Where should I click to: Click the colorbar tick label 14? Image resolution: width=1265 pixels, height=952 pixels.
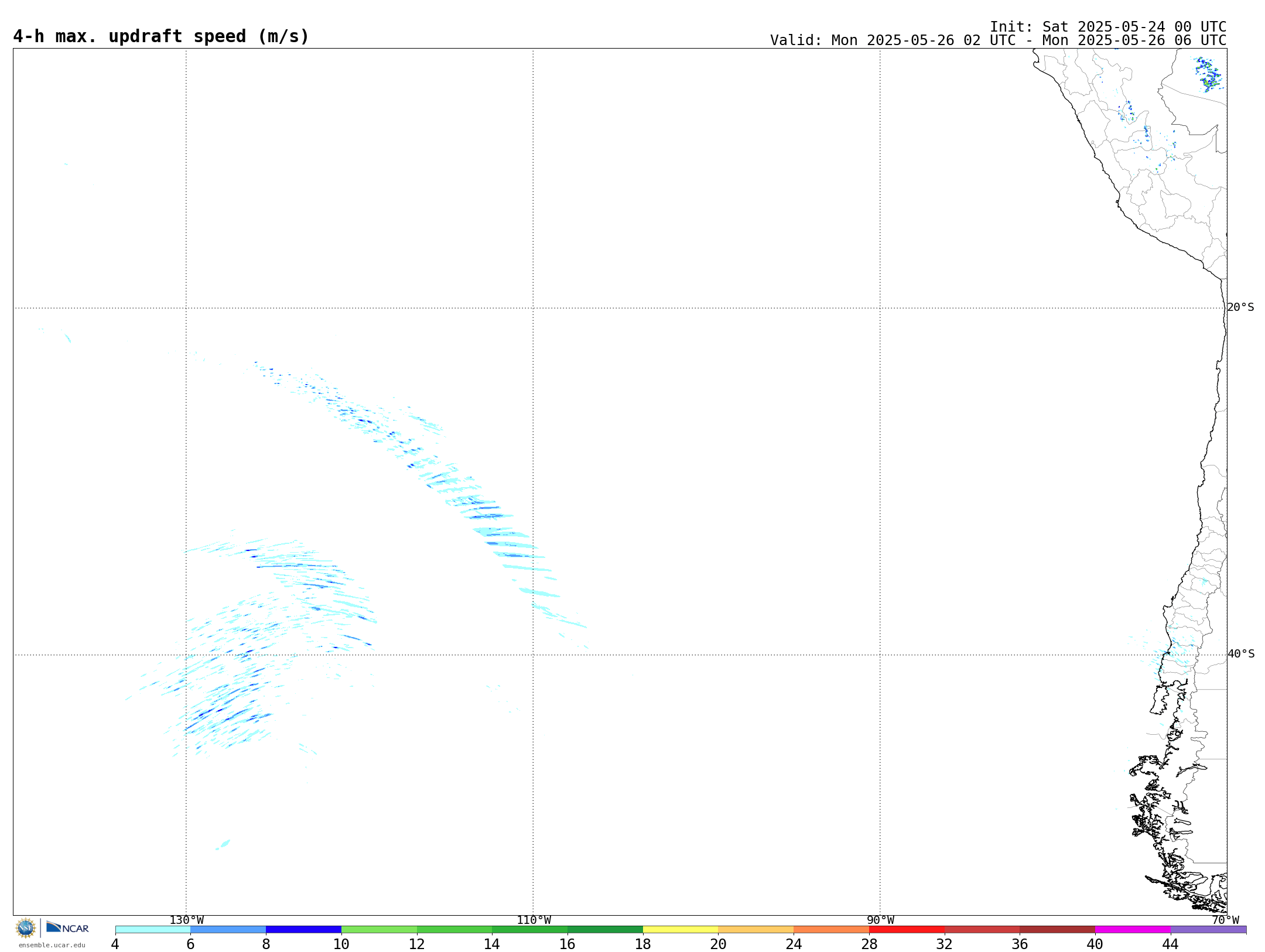[492, 944]
